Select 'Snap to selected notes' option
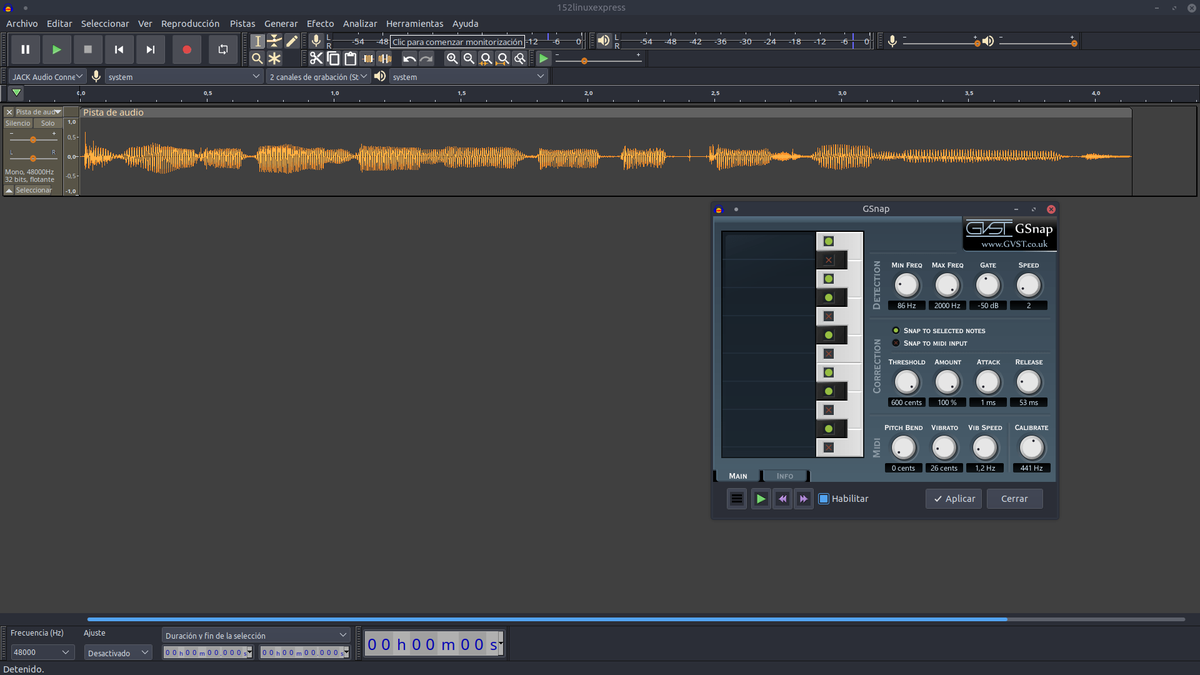Viewport: 1200px width, 675px height. pyautogui.click(x=896, y=330)
